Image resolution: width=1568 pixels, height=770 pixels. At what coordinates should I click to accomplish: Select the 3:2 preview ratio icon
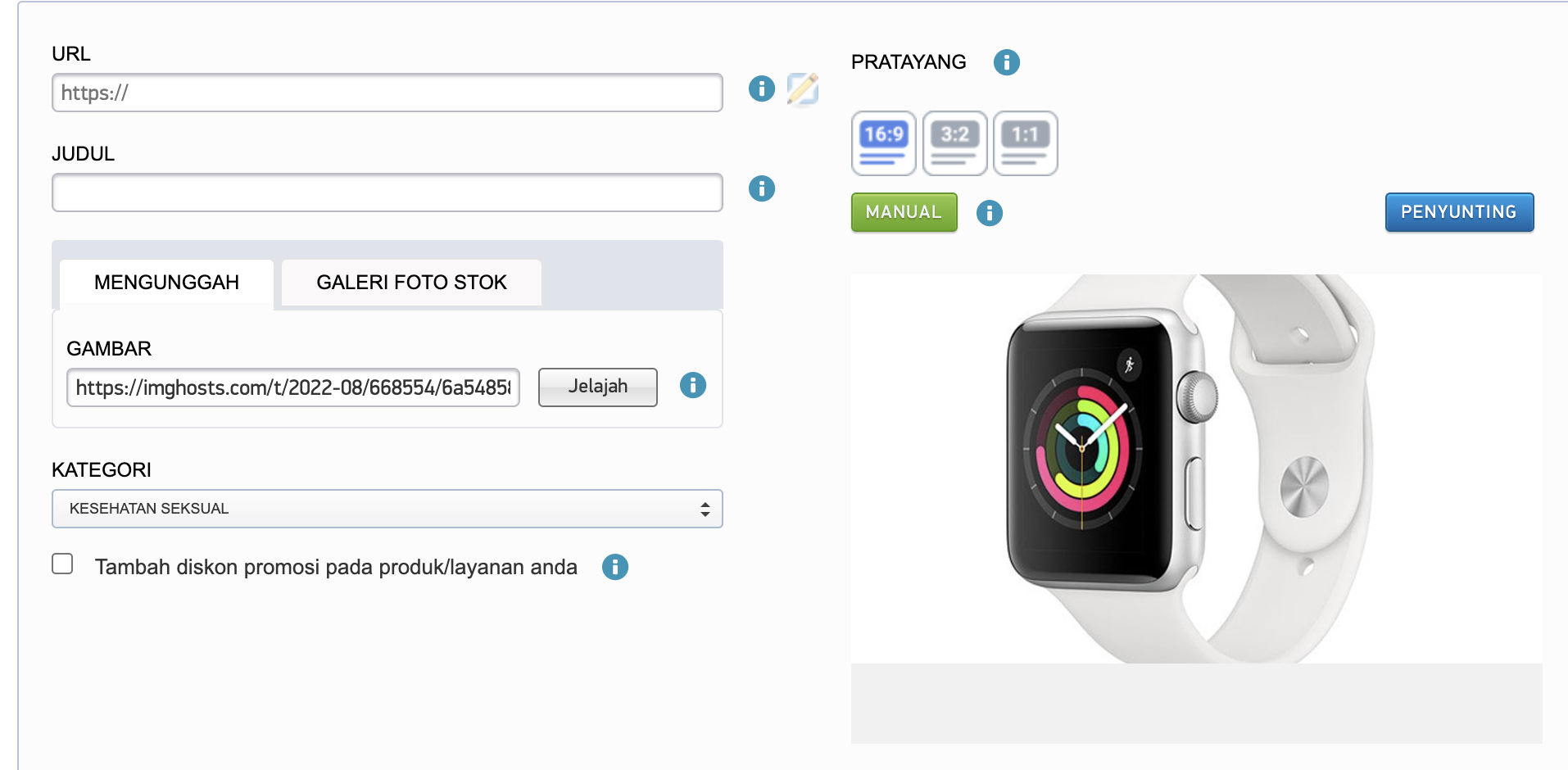coord(954,143)
